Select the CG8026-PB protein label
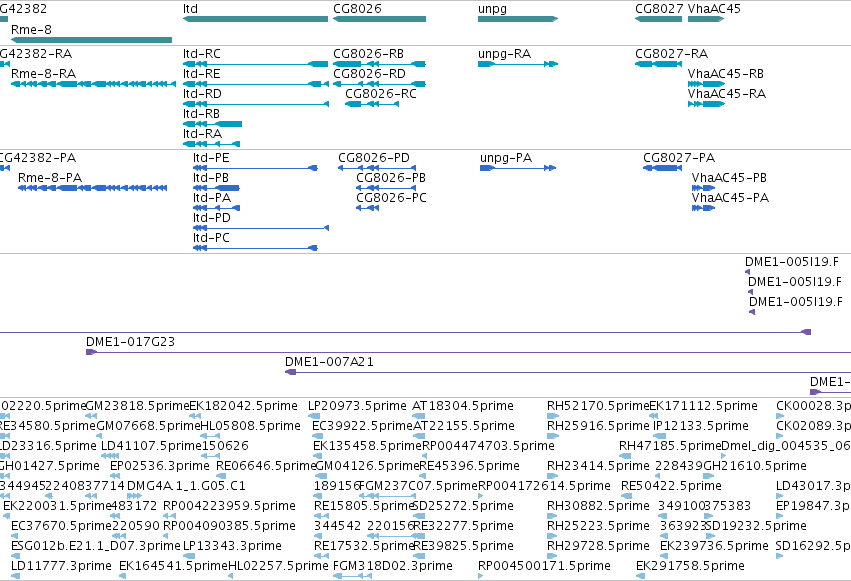Screen dimensions: 851x581 [391, 178]
